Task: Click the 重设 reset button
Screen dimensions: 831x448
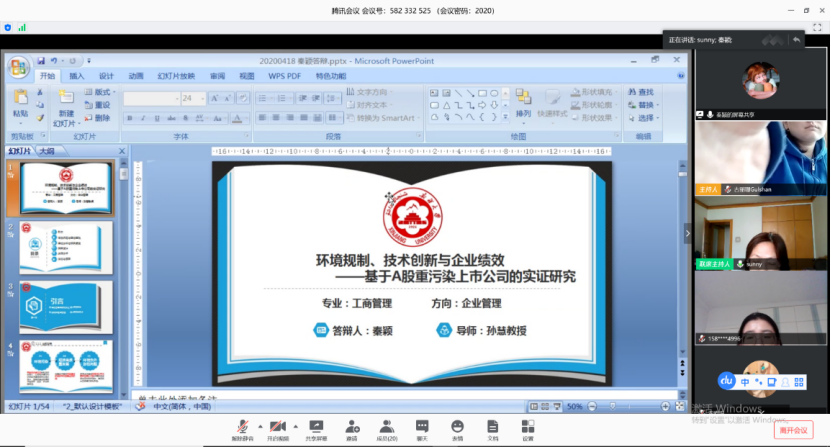Action: coord(98,105)
